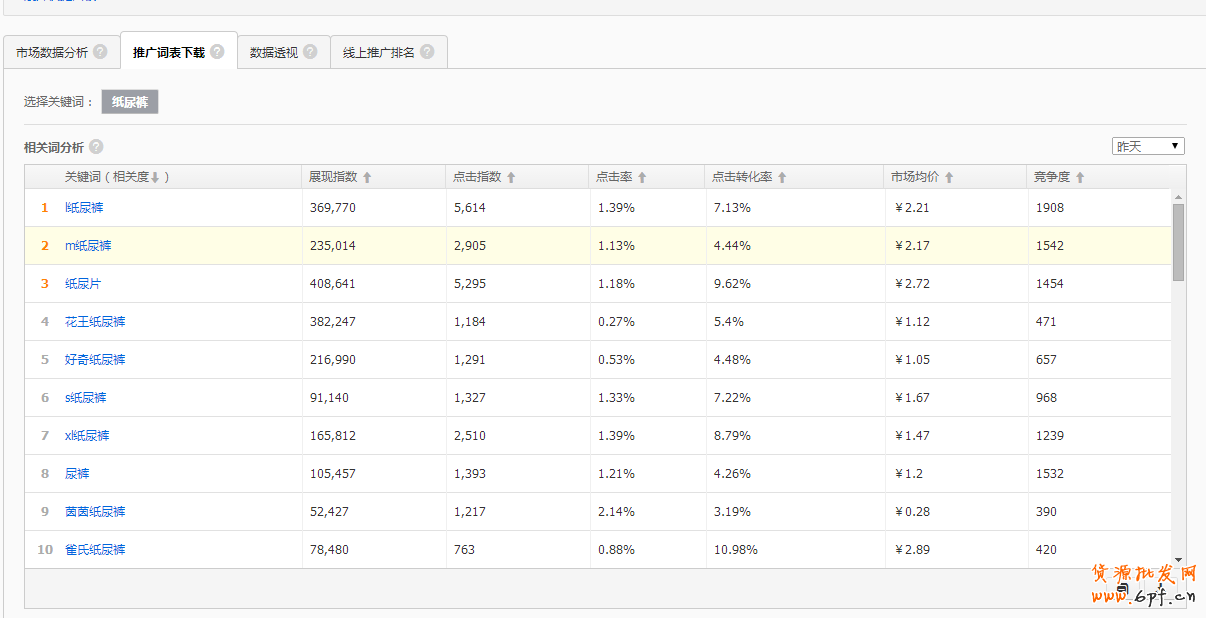Click help icon beside 线上推广排名 tab
This screenshot has height=618, width=1206.
427,52
